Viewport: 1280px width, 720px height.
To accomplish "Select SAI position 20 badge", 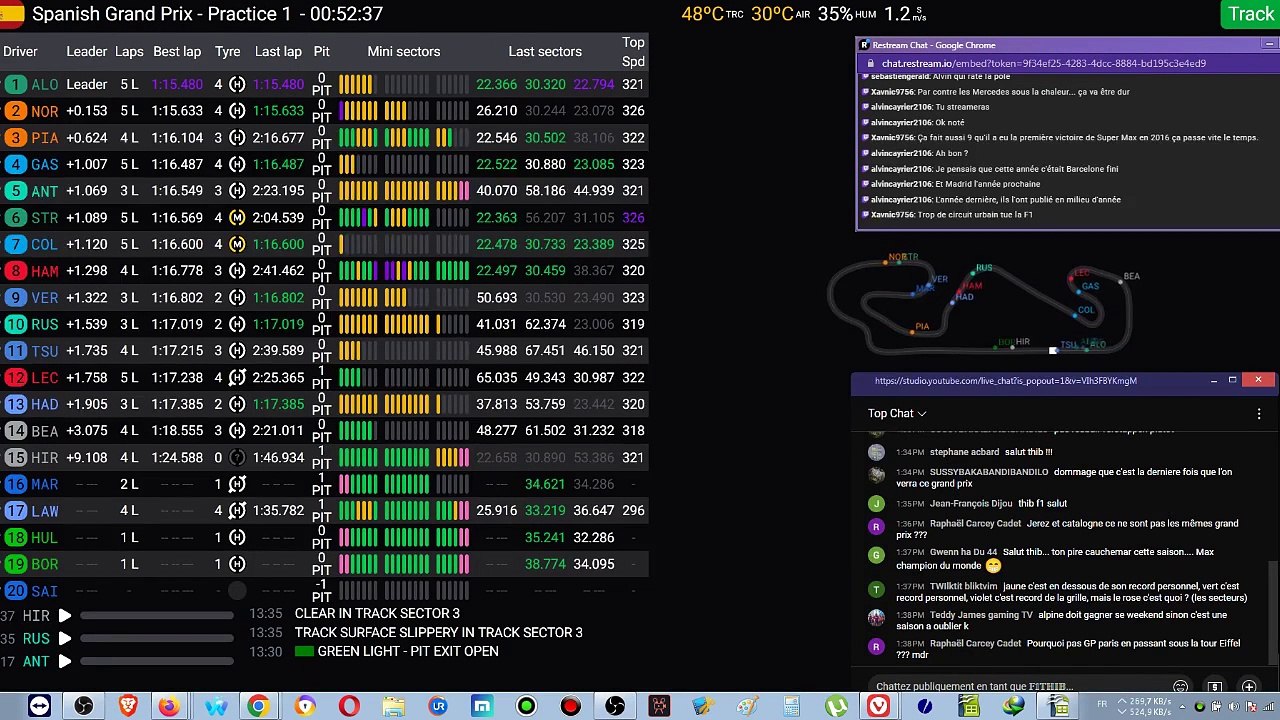I will coord(15,591).
